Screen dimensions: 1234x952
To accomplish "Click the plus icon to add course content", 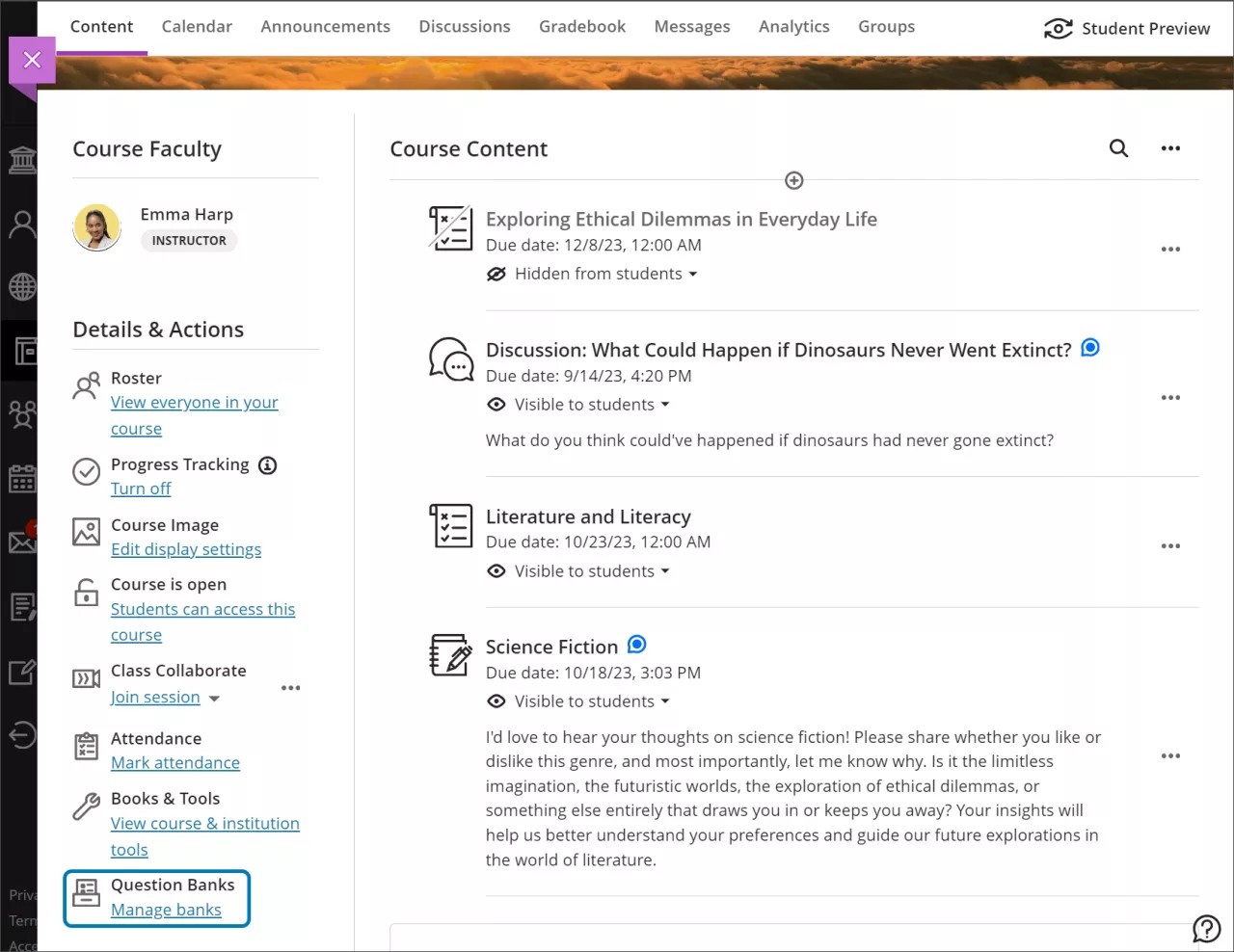I will (793, 180).
